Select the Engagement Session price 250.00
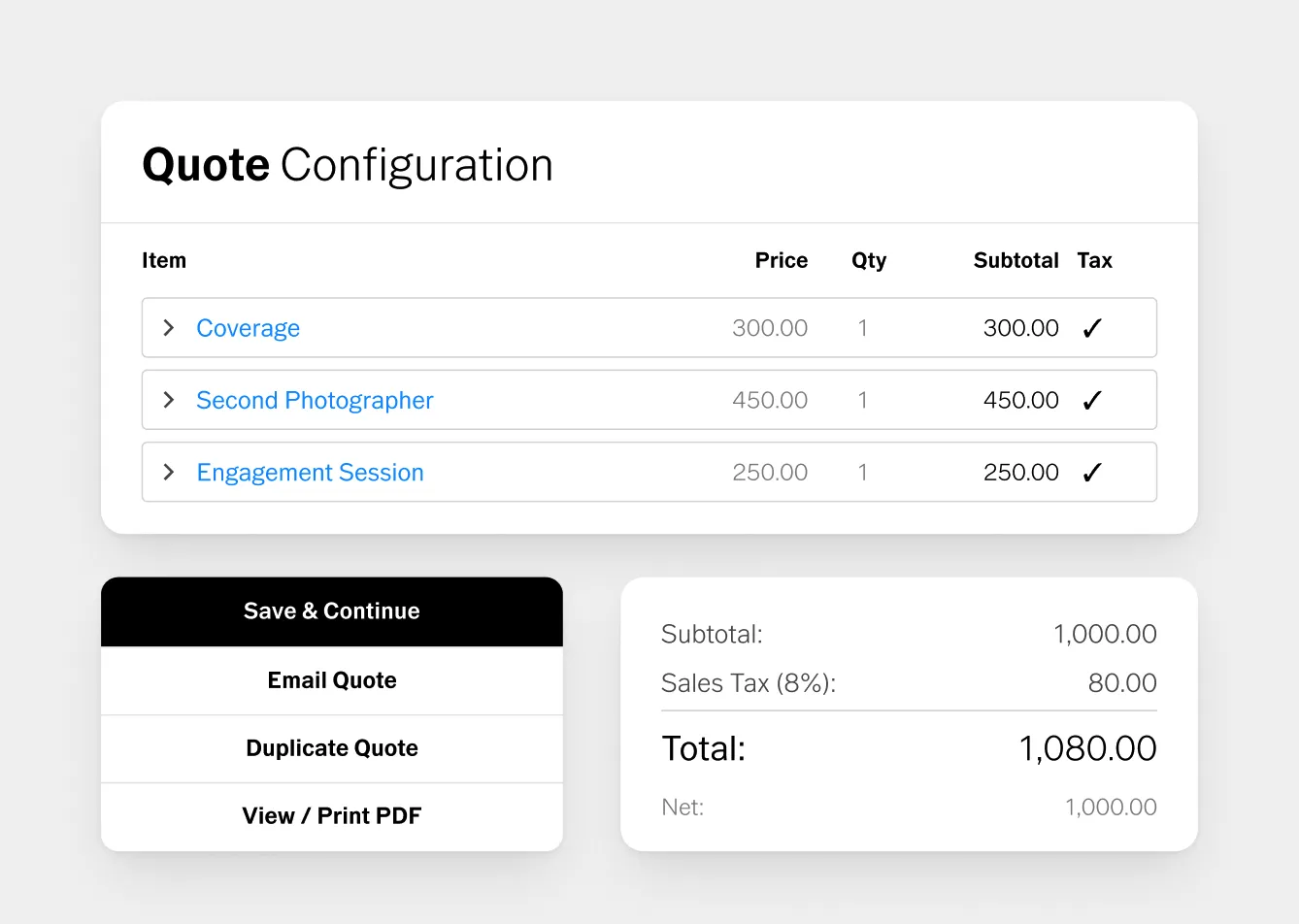This screenshot has height=924, width=1299. click(x=770, y=473)
